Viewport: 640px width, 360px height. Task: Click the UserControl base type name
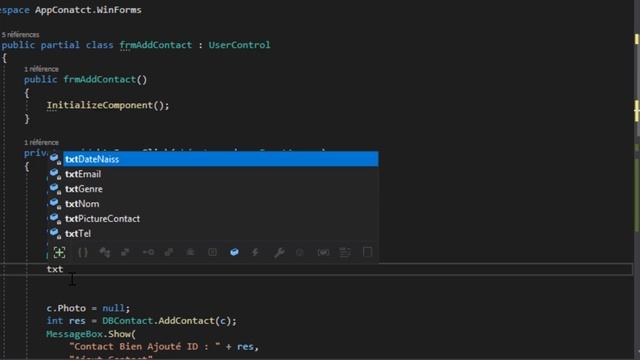pos(240,45)
